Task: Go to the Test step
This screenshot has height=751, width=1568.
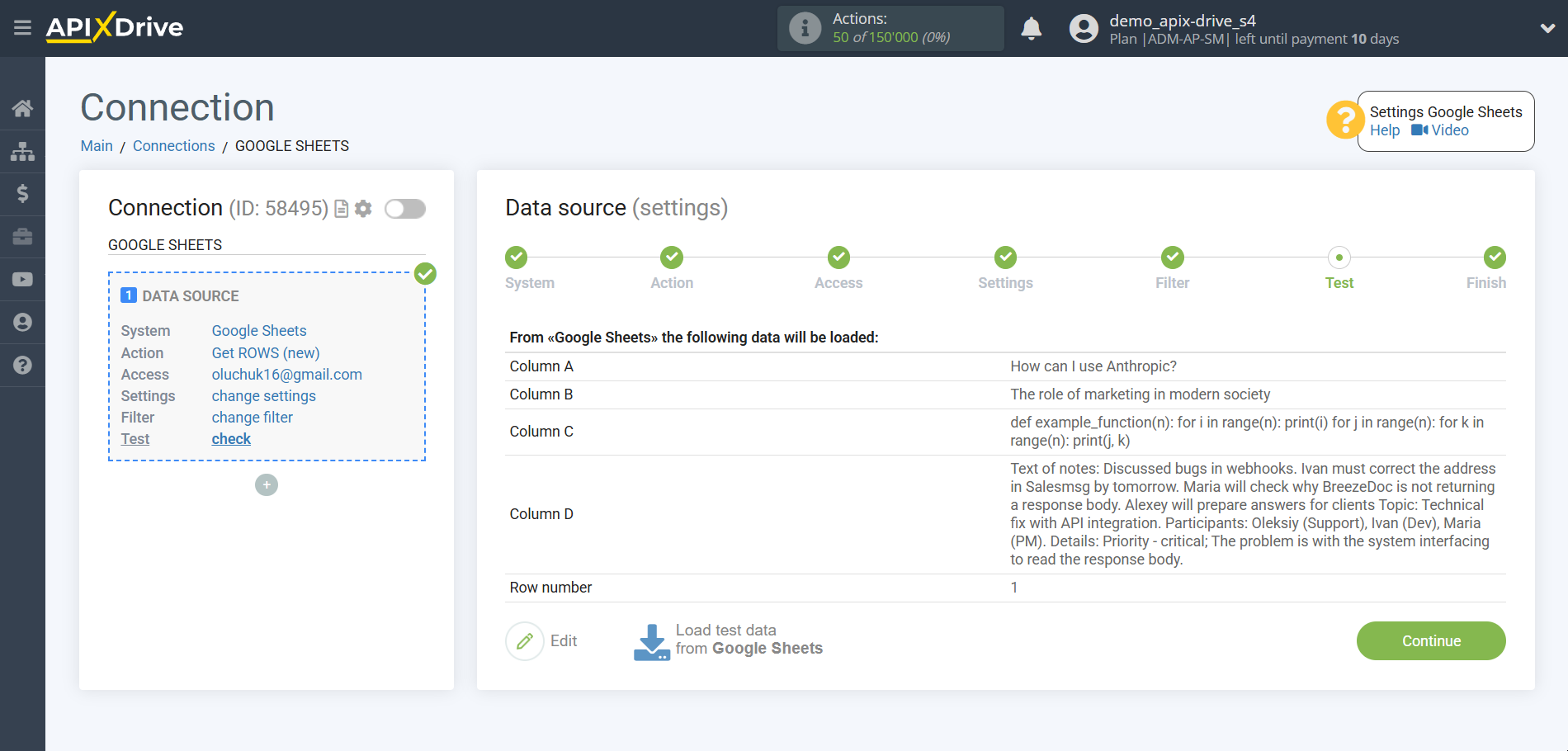Action: [x=1339, y=257]
